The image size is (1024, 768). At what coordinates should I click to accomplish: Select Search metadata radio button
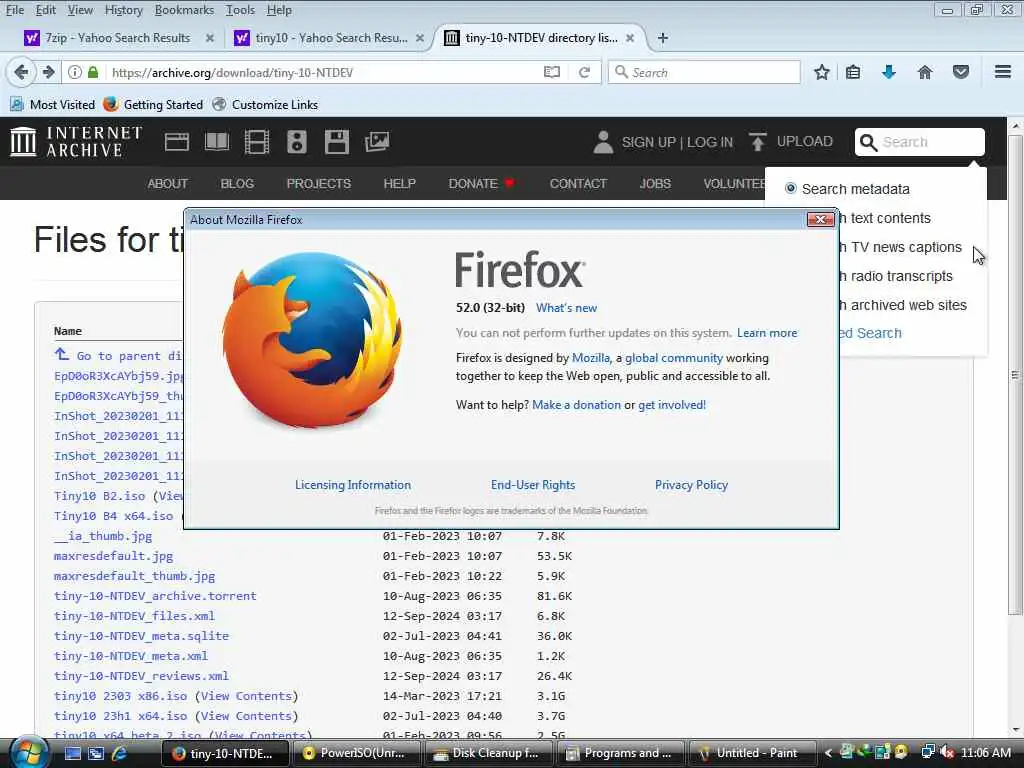point(791,188)
